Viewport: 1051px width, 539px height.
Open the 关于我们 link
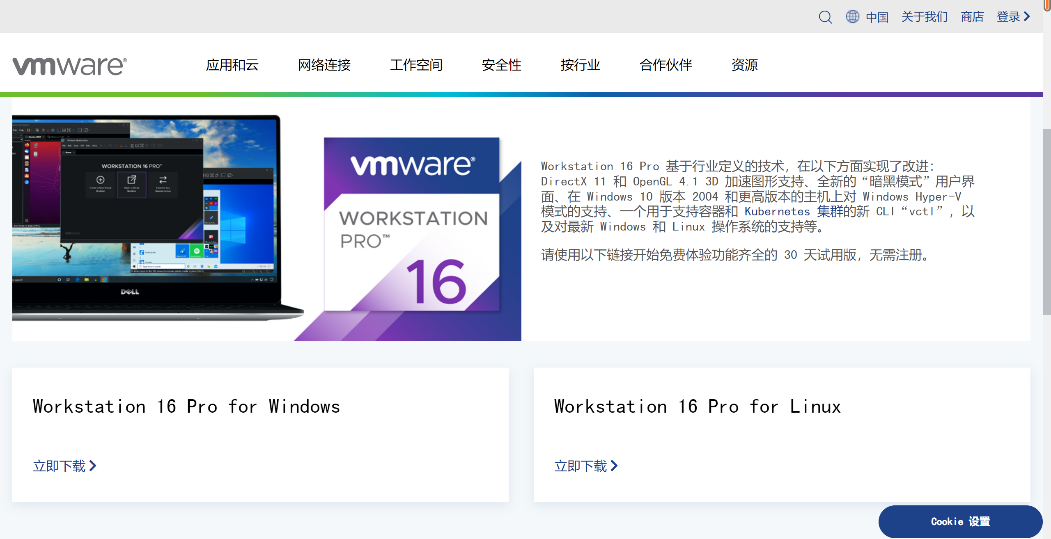coord(924,17)
